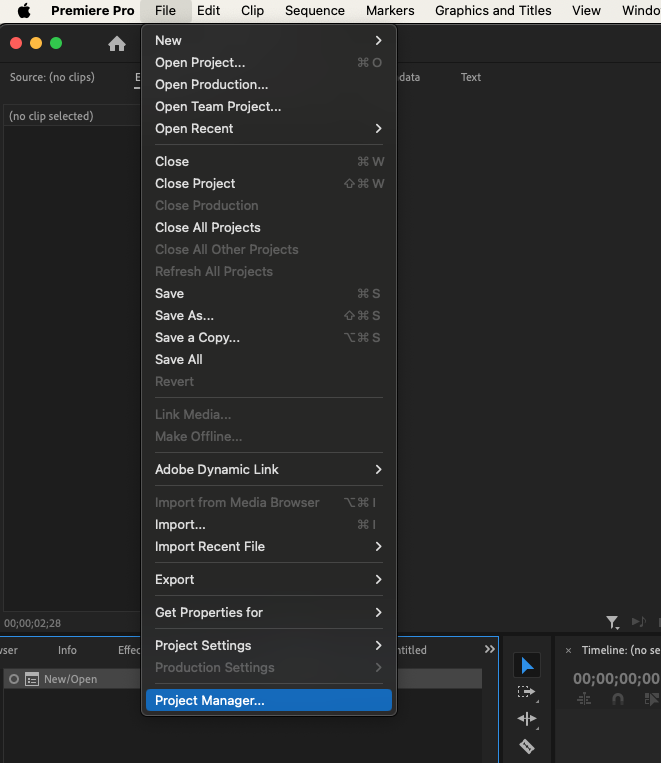Open the filter funnel dropdown

(612, 622)
